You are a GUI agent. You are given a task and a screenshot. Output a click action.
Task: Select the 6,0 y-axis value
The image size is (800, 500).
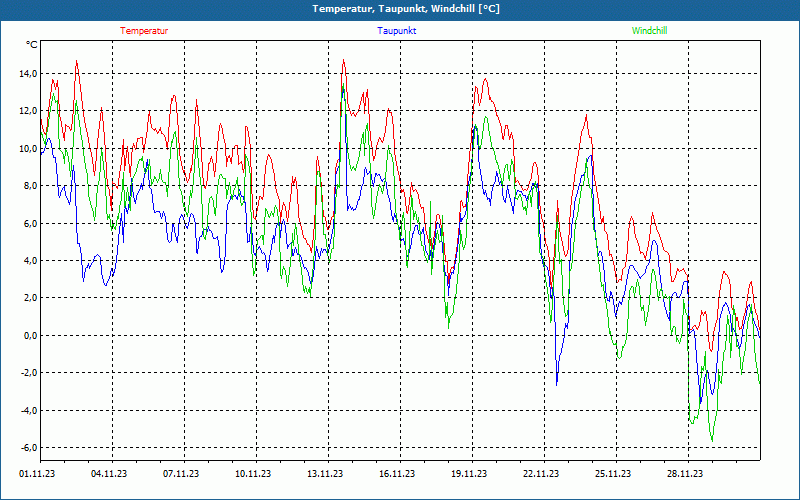pyautogui.click(x=30, y=223)
